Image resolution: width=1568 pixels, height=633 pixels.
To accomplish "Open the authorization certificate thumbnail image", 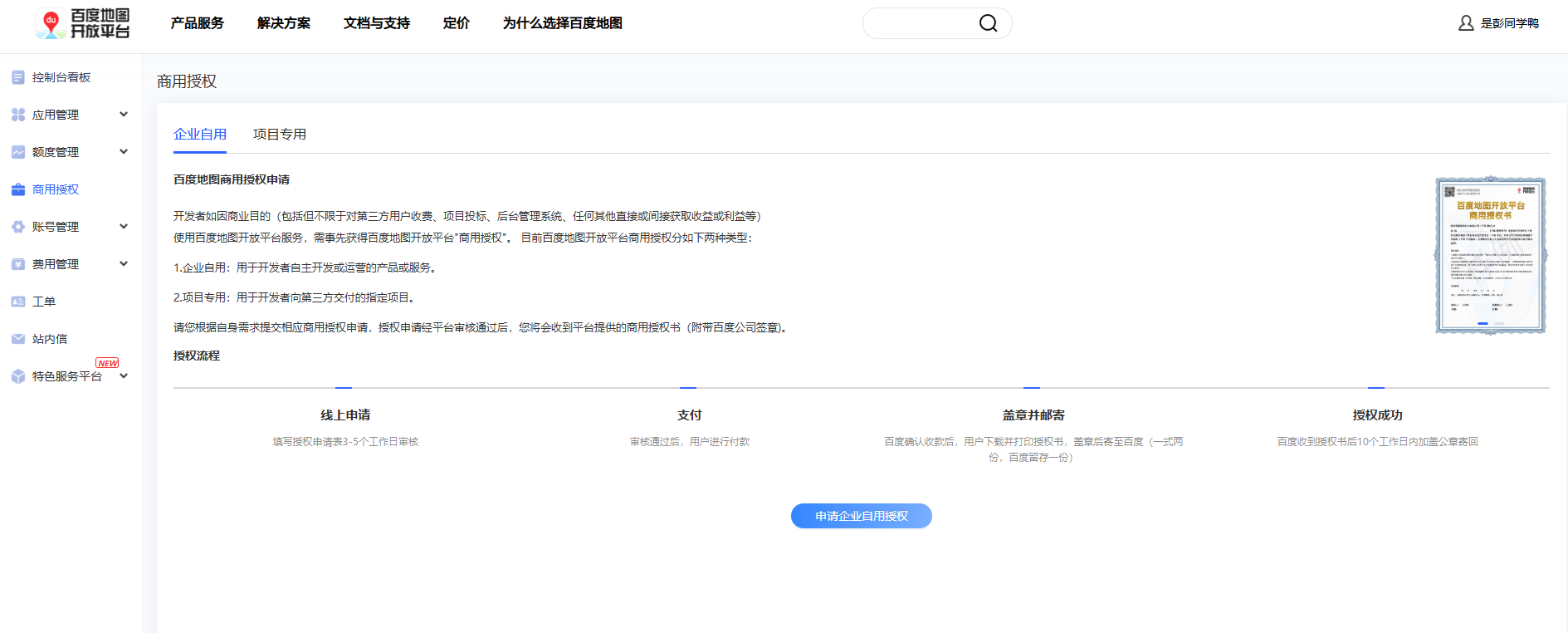I will 1491,255.
